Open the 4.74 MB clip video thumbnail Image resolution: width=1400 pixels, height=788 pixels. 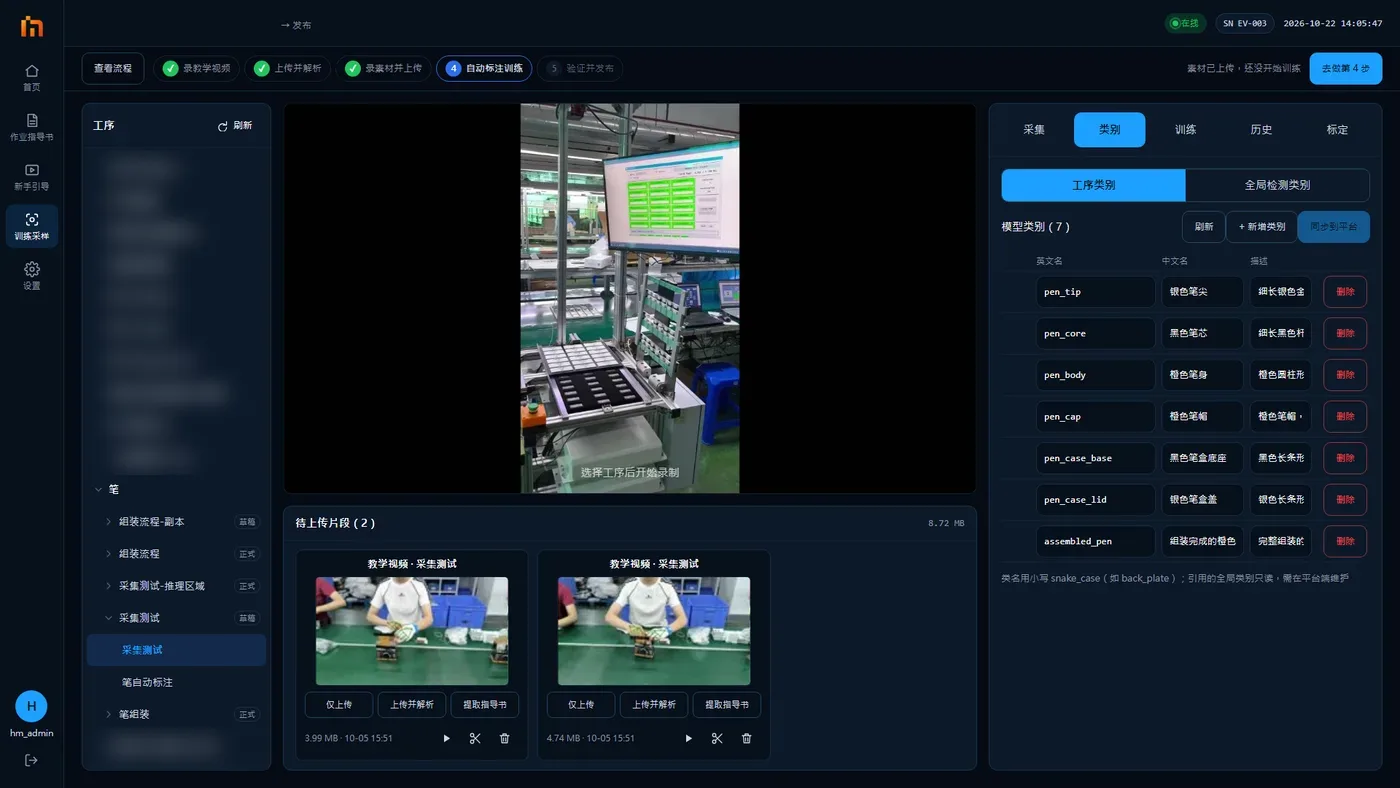coord(654,631)
